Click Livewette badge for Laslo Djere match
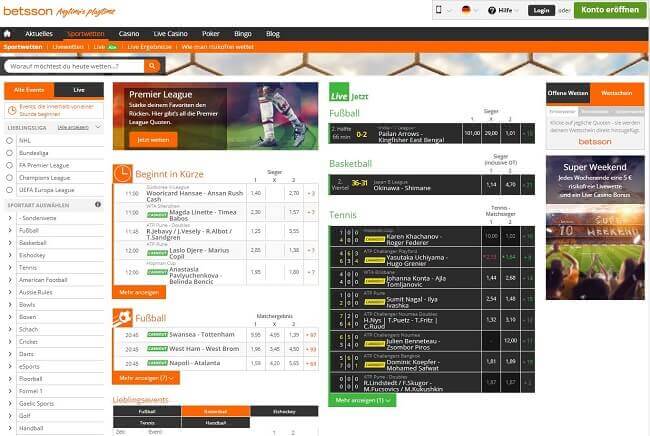Image resolution: width=650 pixels, height=436 pixels. point(158,253)
